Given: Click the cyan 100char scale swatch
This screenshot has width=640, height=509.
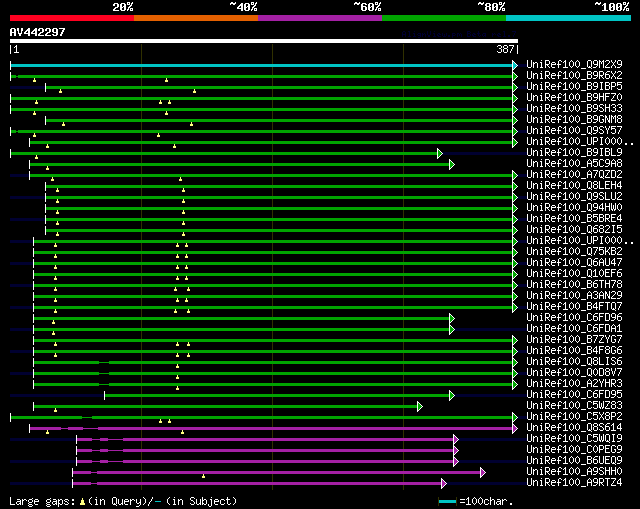Looking at the screenshot, I should coord(447,502).
